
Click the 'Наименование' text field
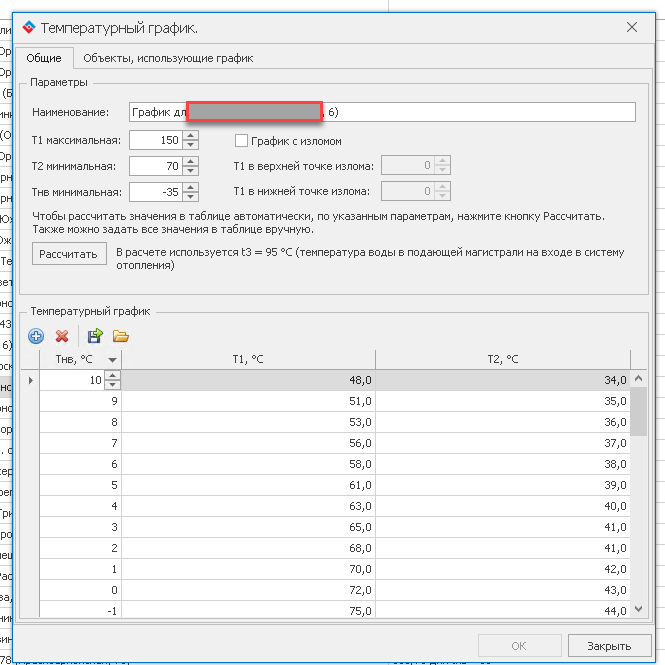point(480,112)
